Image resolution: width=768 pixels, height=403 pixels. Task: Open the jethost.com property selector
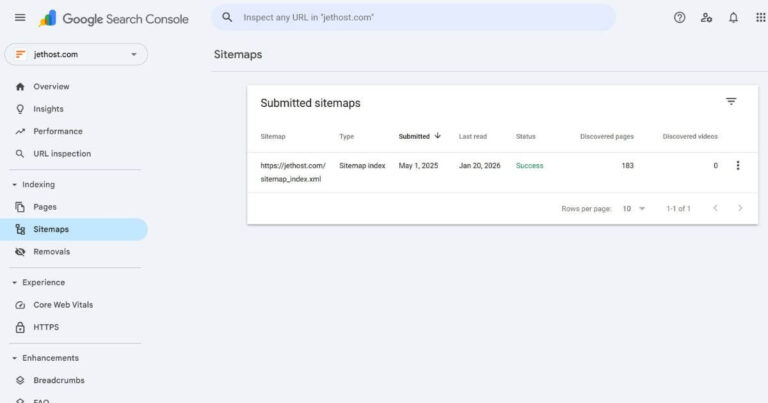[x=76, y=54]
